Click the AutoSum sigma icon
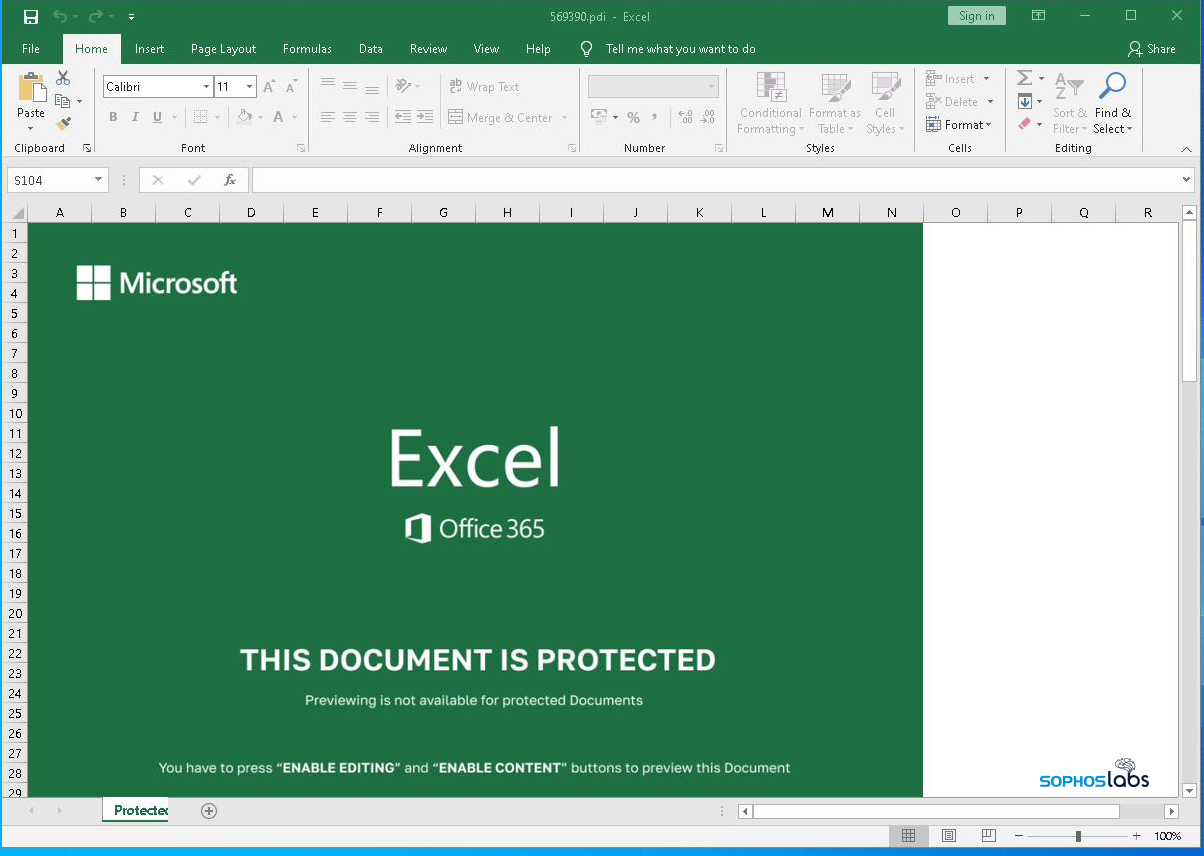 pyautogui.click(x=1024, y=78)
